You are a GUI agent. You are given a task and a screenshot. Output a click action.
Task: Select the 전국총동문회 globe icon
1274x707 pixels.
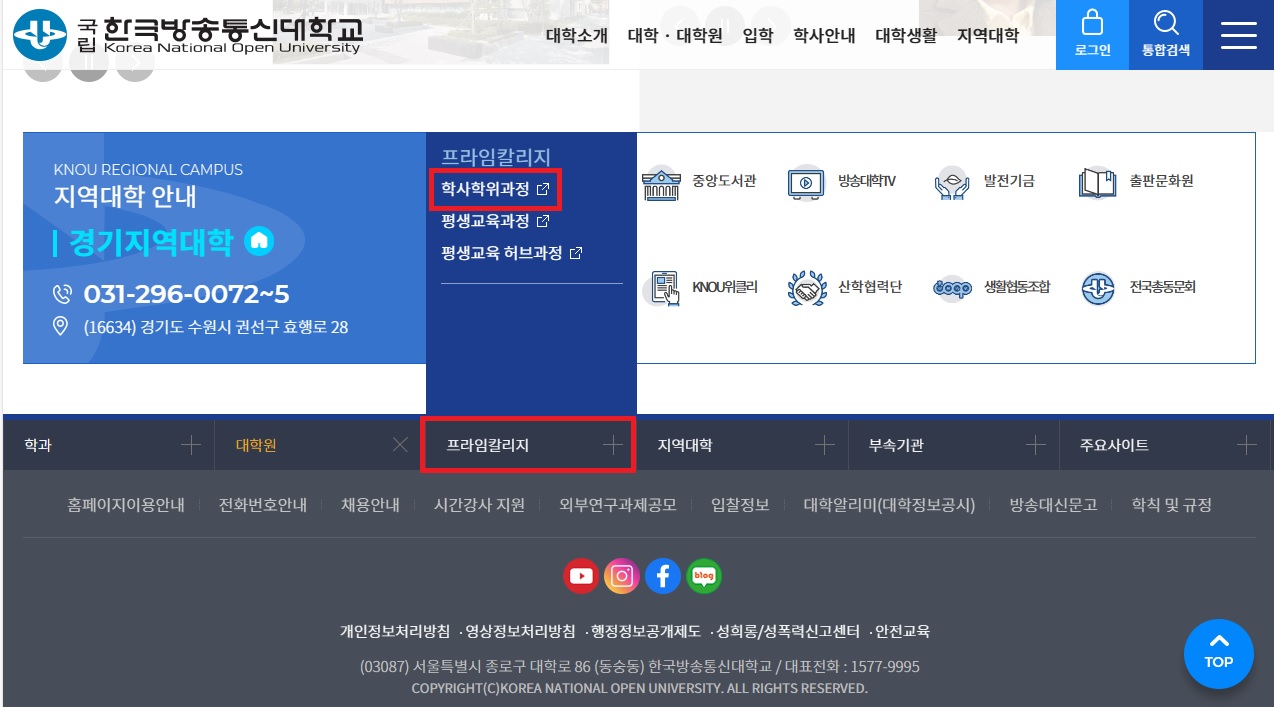(x=1097, y=288)
